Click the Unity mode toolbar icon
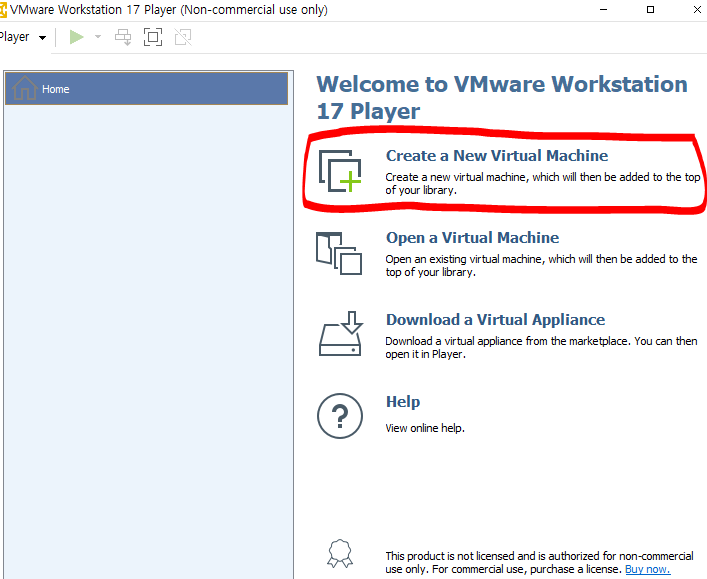The width and height of the screenshot is (707, 579). click(x=183, y=37)
